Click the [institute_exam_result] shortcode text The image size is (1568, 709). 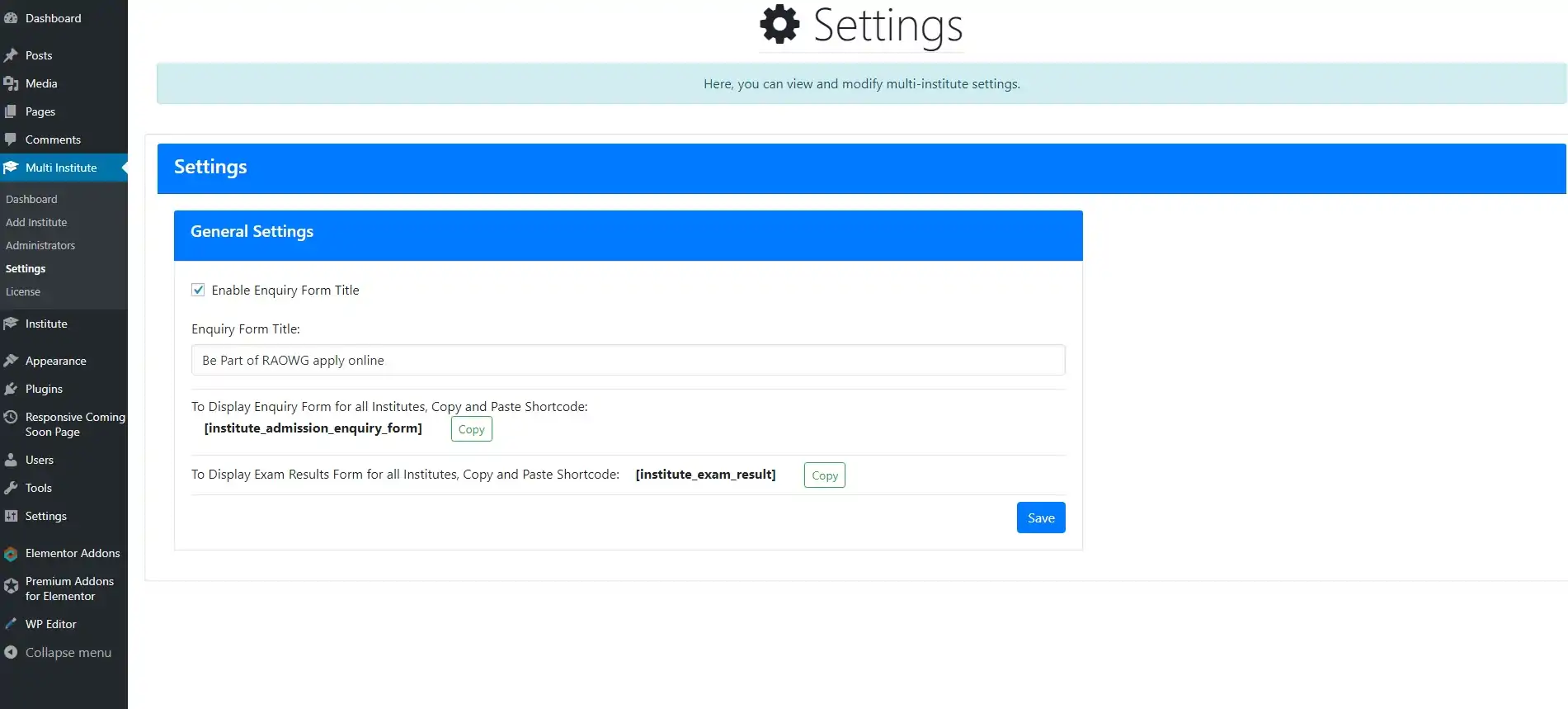pyautogui.click(x=706, y=475)
